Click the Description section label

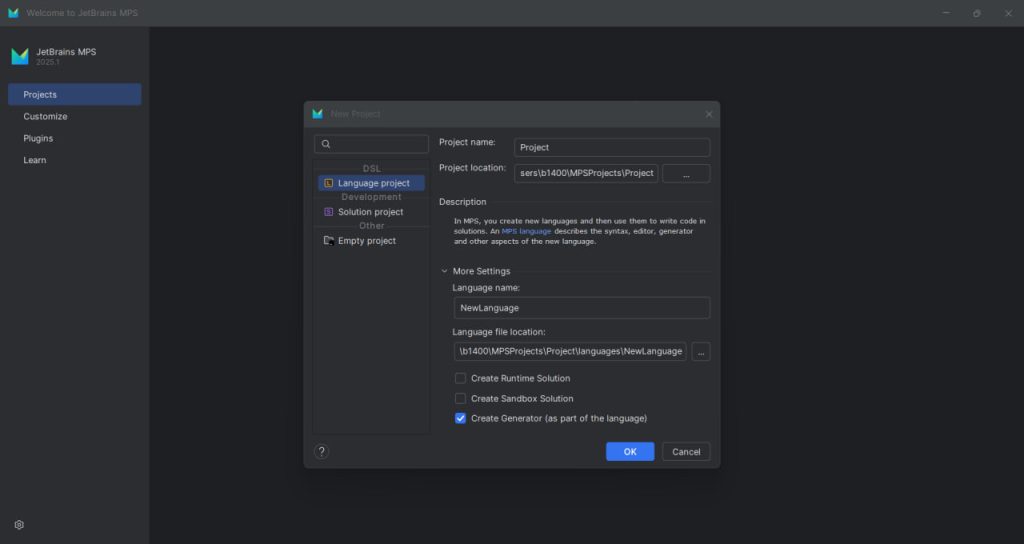pos(462,202)
